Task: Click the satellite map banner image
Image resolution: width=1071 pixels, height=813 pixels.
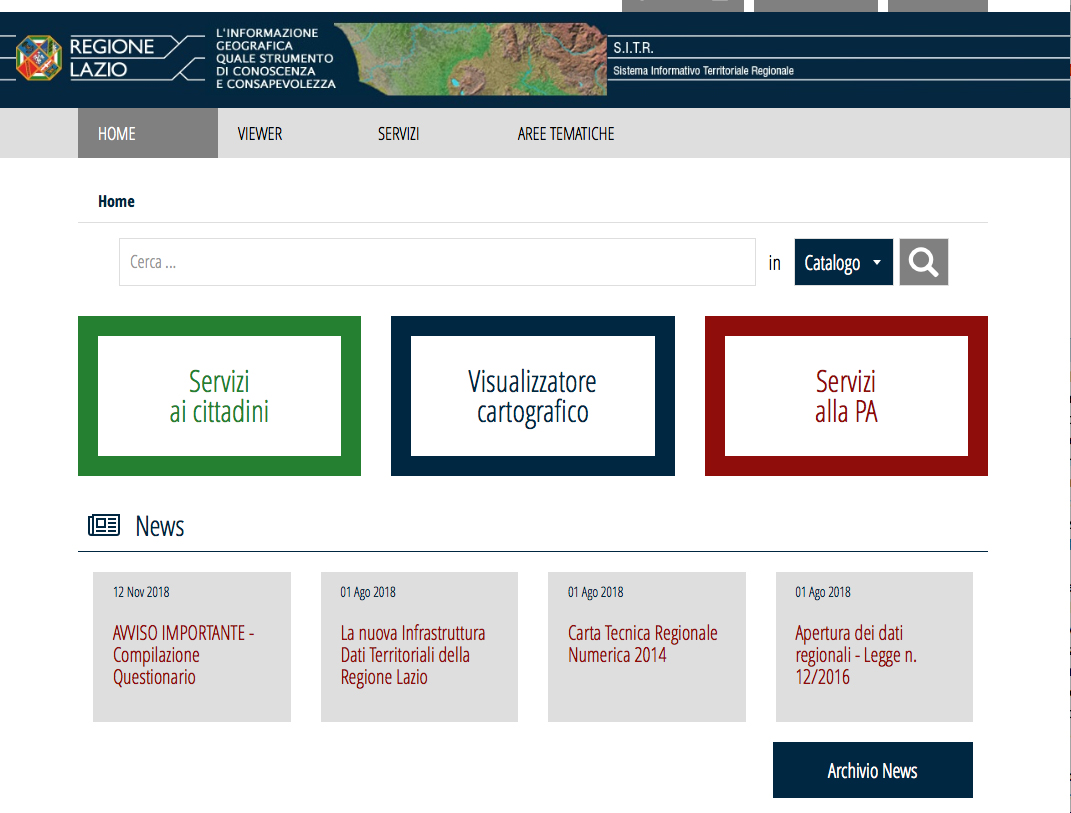Action: 470,59
